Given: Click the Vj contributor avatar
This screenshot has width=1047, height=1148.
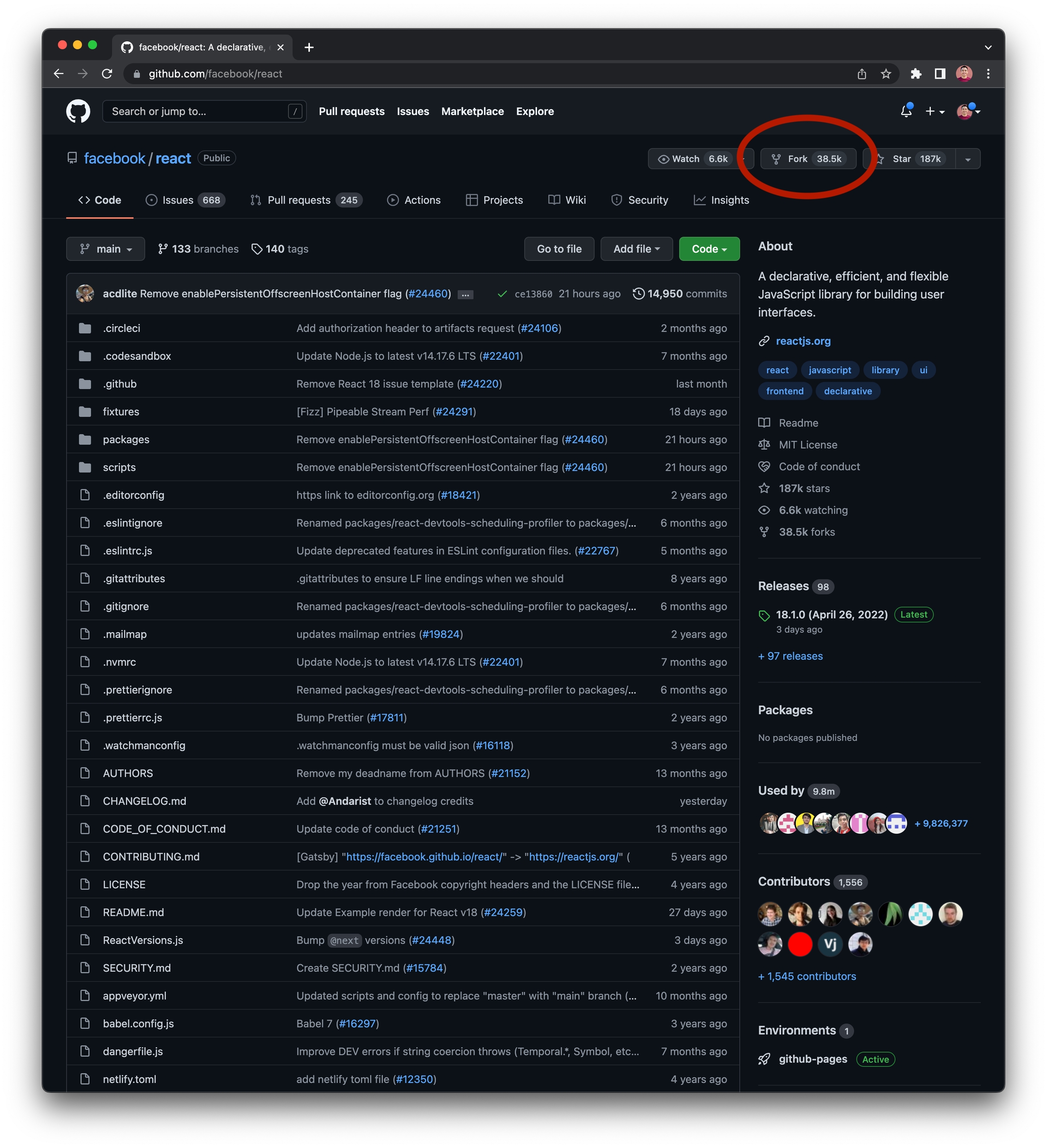Looking at the screenshot, I should coord(830,944).
